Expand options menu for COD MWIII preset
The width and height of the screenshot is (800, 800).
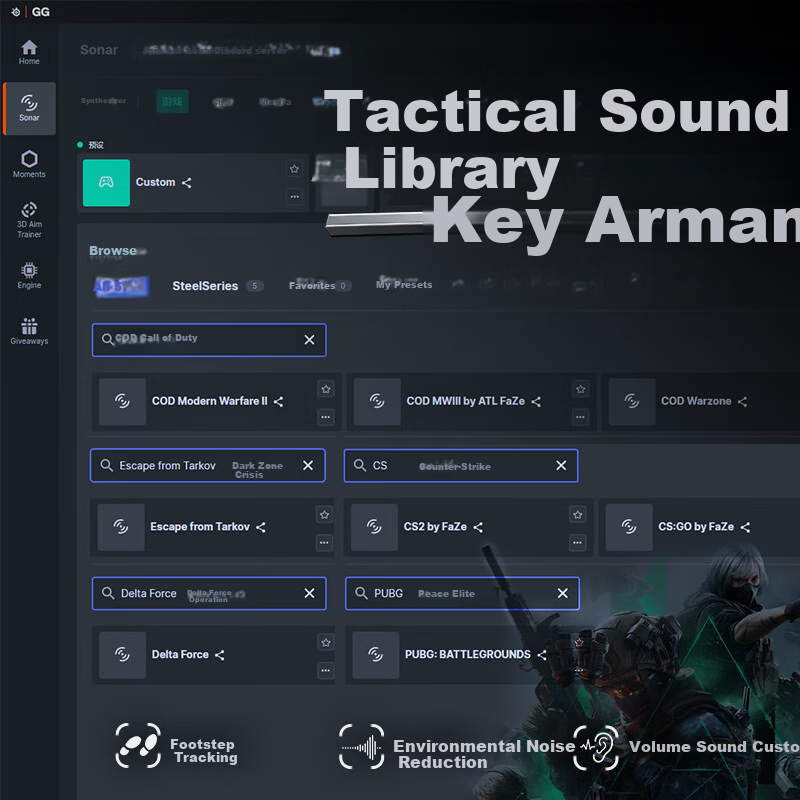581,416
